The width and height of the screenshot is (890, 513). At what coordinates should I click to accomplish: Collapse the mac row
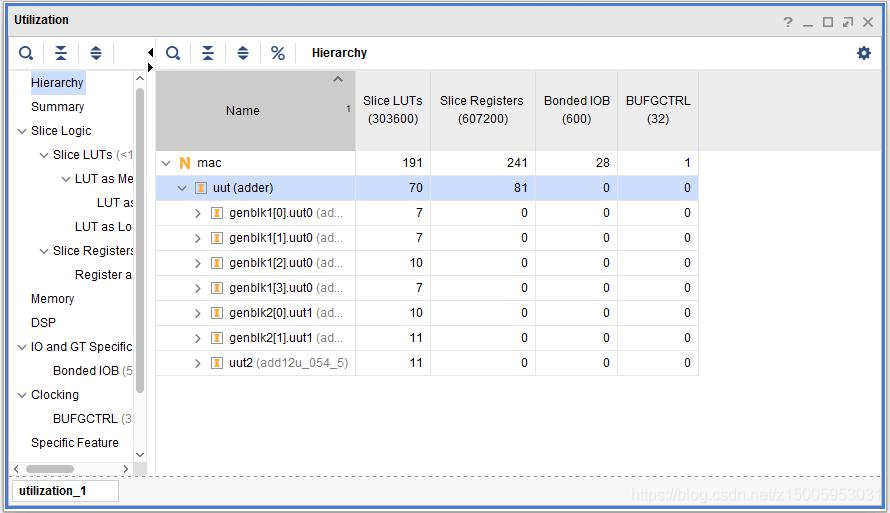click(166, 163)
